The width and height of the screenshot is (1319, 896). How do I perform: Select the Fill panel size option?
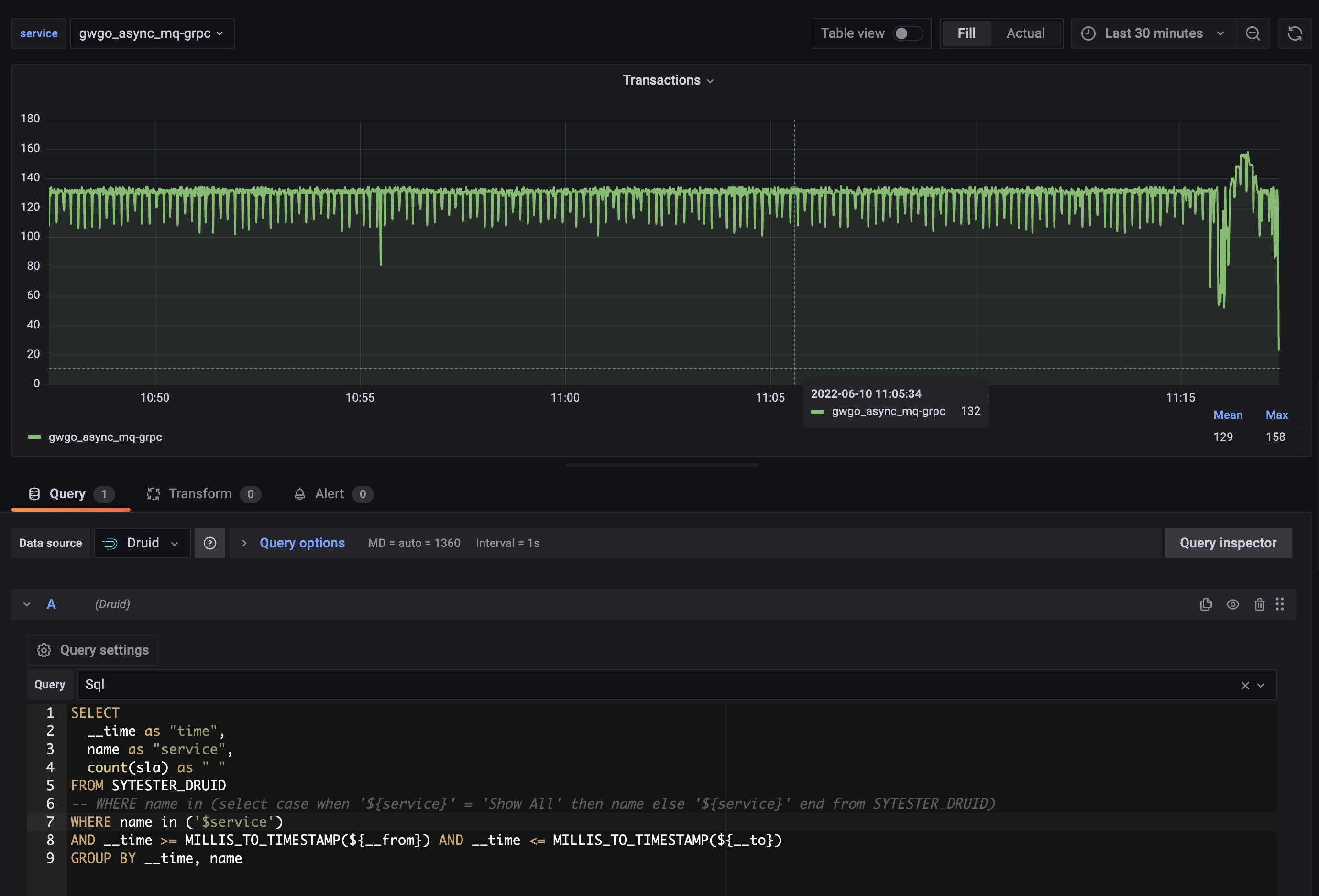coord(966,33)
